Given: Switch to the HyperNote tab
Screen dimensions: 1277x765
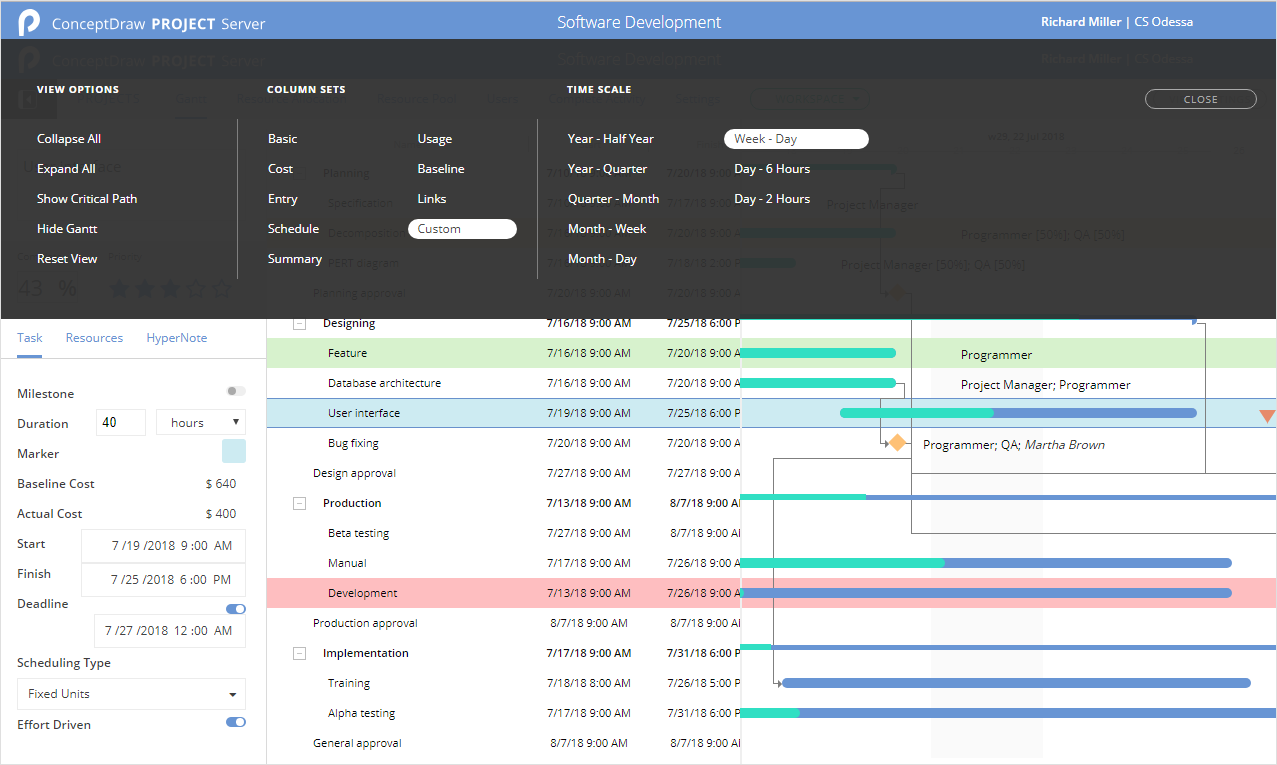Looking at the screenshot, I should tap(177, 338).
